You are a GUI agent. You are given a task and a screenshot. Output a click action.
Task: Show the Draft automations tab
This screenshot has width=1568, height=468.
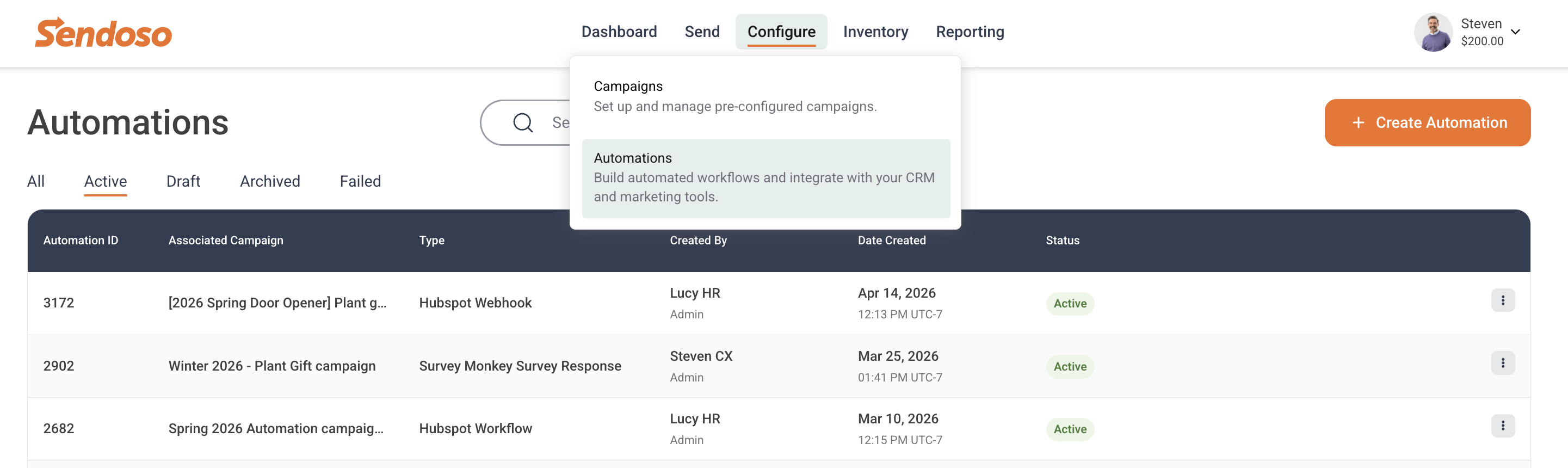183,181
